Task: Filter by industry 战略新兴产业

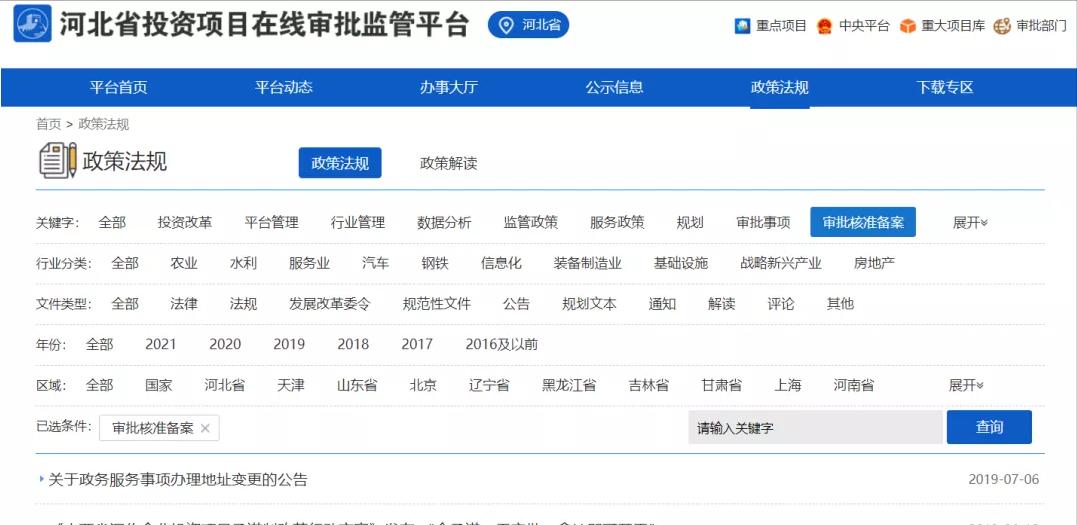Action: tap(781, 263)
